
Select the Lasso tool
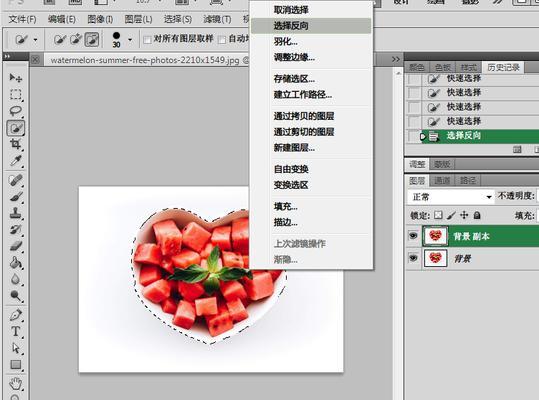[x=15, y=111]
